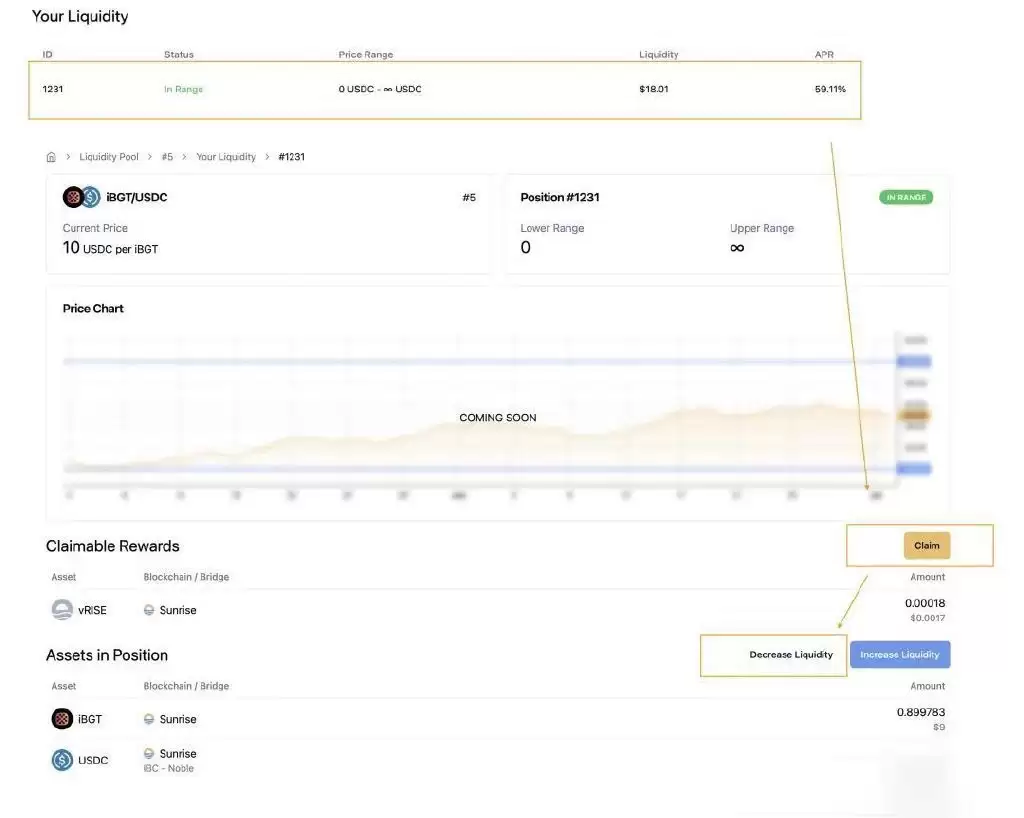The height and width of the screenshot is (818, 1024).
Task: Click Sunrise chain icon in vRISE row
Action: [150, 610]
